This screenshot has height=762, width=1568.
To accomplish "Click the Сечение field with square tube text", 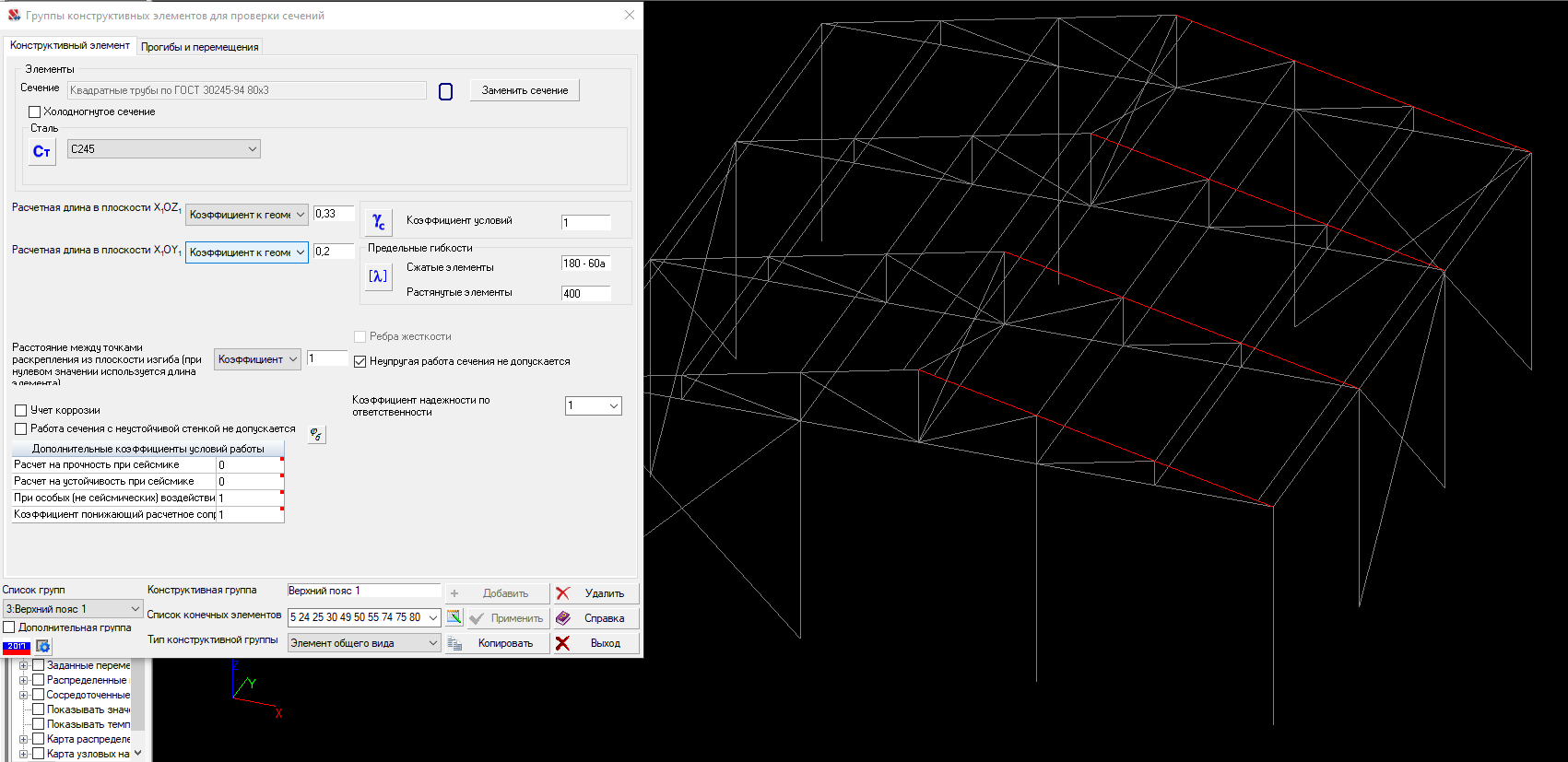I will 246,90.
